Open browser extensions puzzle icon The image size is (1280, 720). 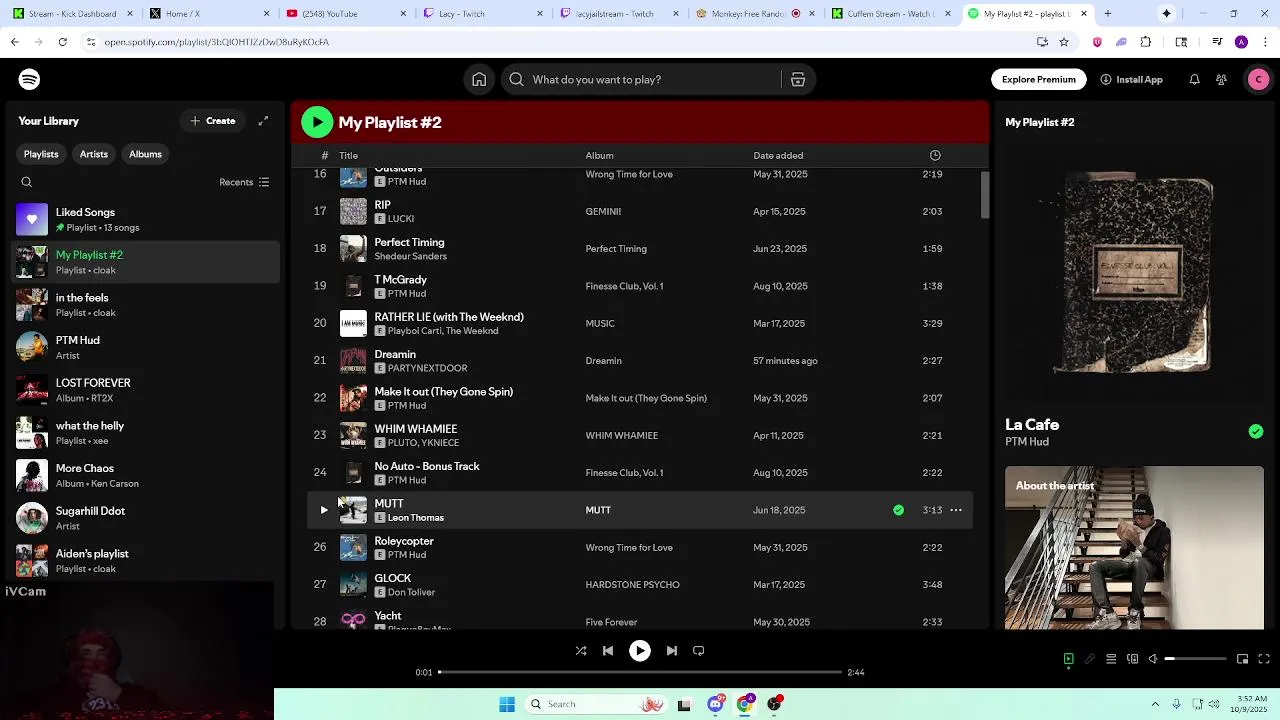click(1146, 42)
